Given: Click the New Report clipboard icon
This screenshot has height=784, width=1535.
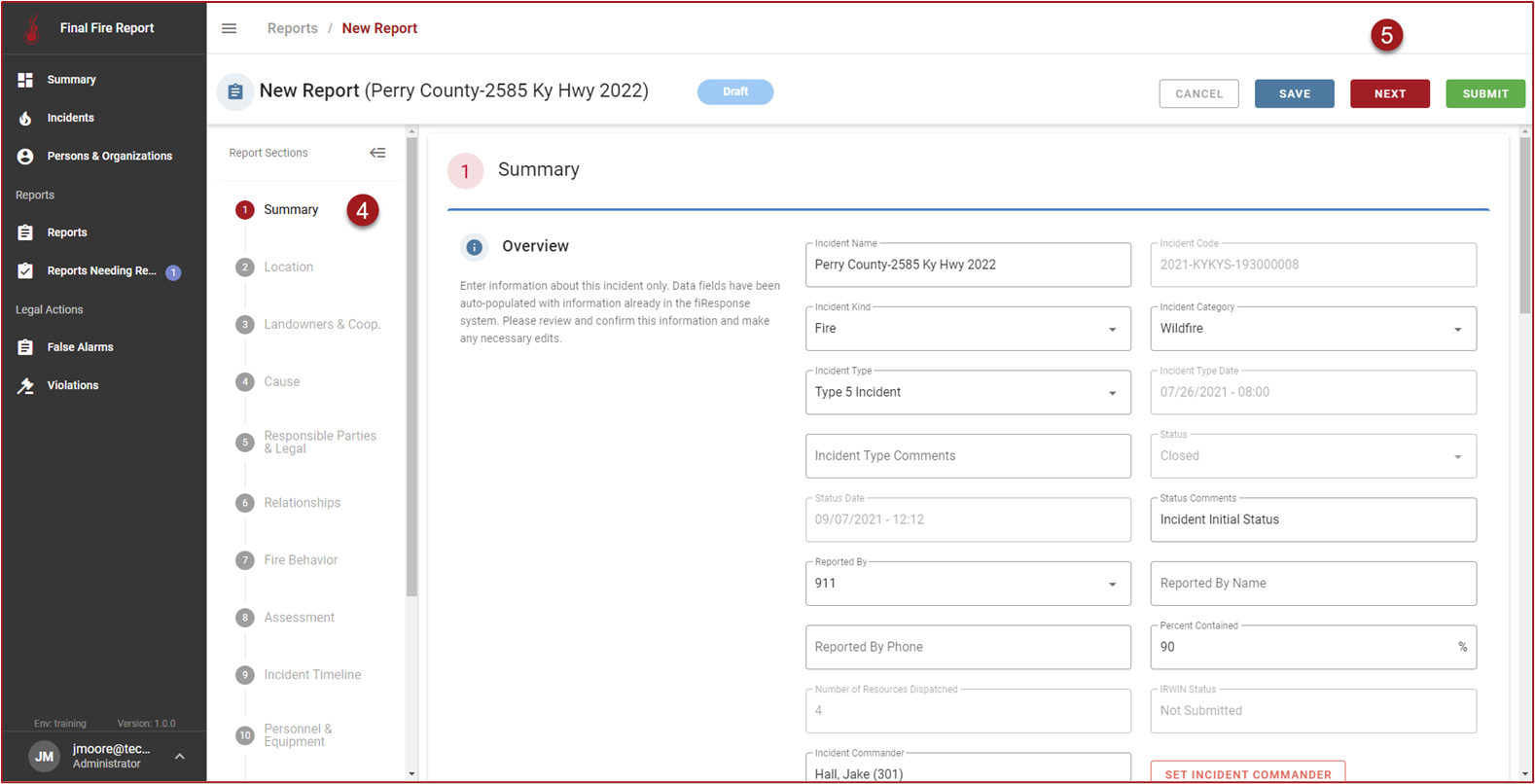Looking at the screenshot, I should click(x=235, y=91).
